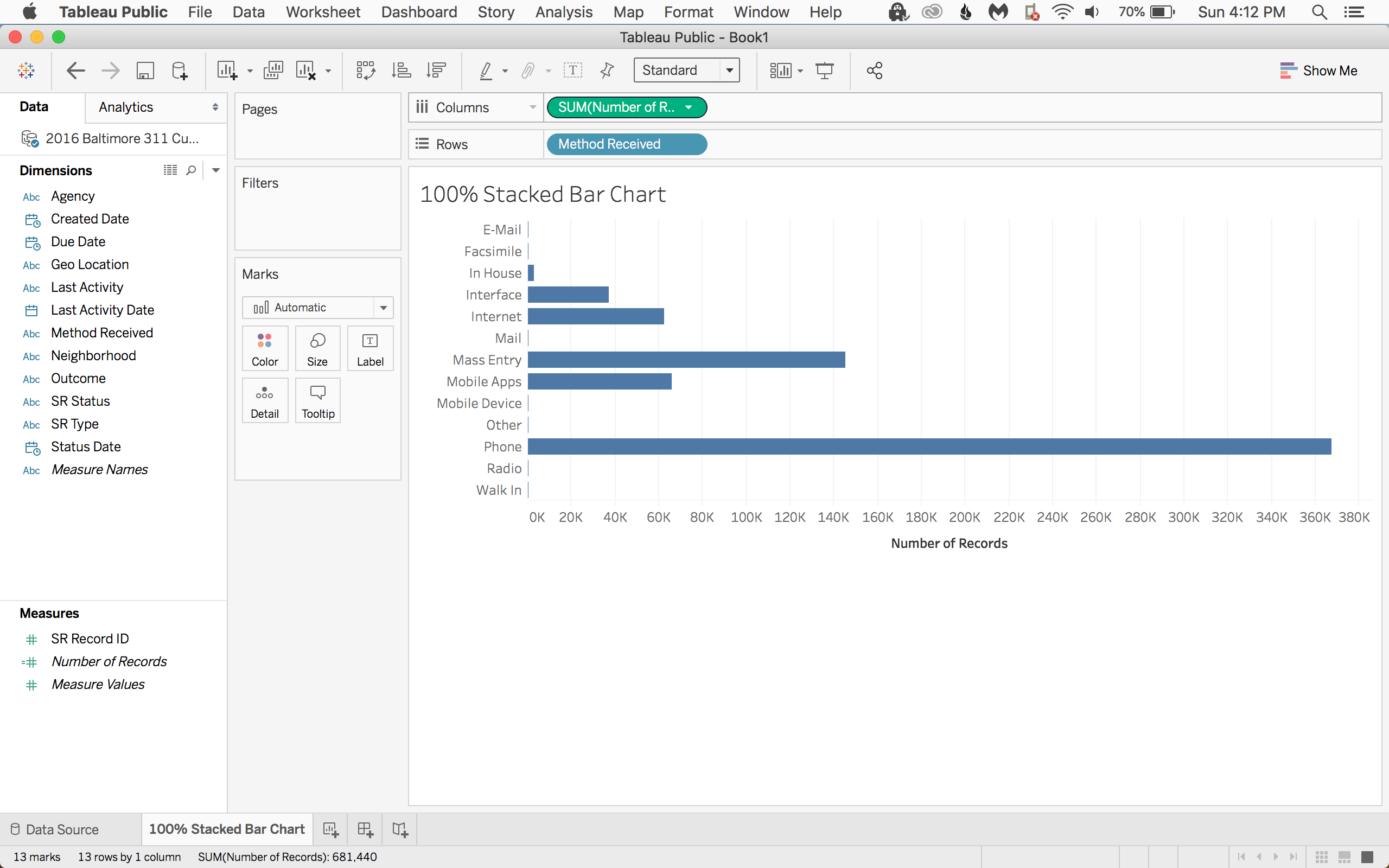1389x868 pixels.
Task: Select the SR Record ID measure
Action: click(x=90, y=639)
